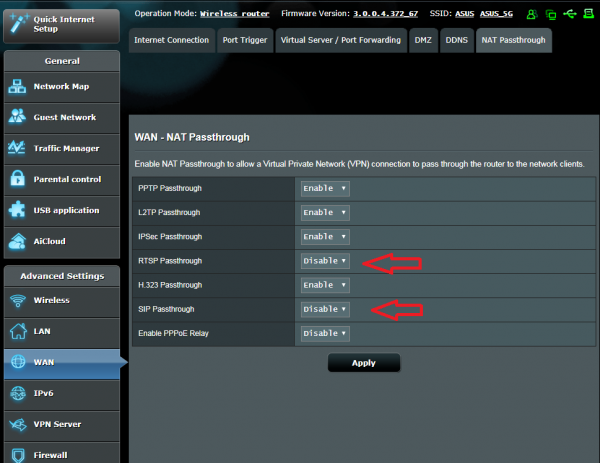Open Wireless advanced settings
This screenshot has height=463, width=600.
point(62,300)
